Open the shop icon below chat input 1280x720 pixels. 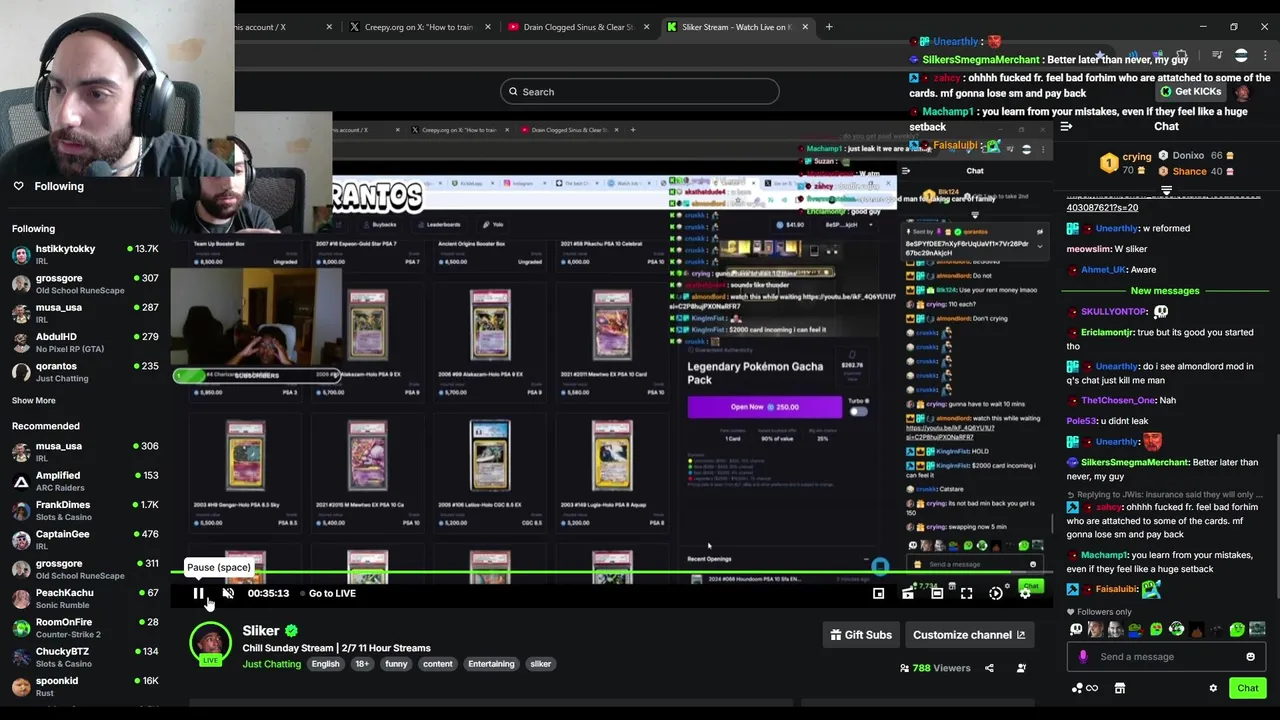click(1120, 688)
